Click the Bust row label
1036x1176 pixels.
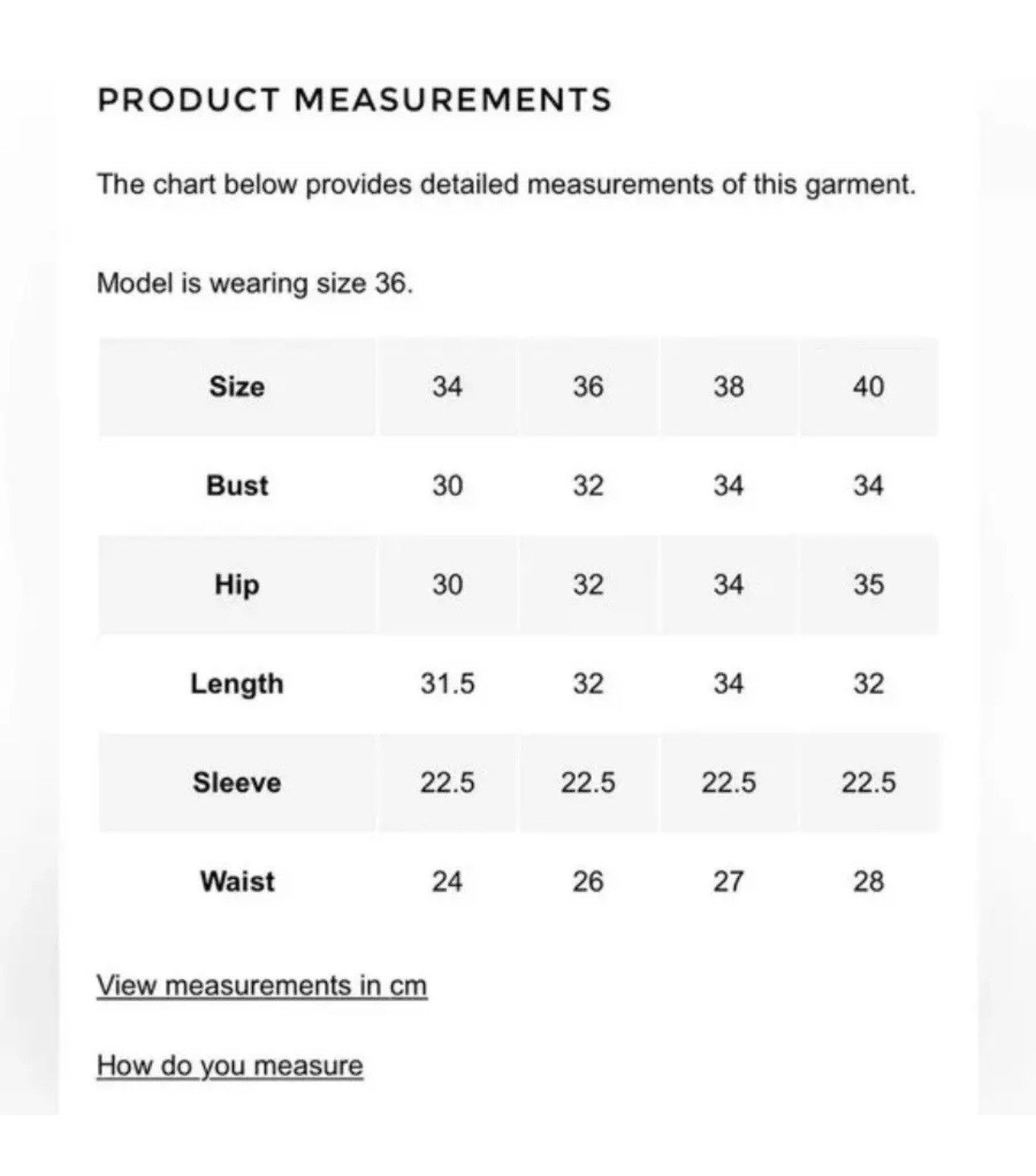pyautogui.click(x=237, y=486)
